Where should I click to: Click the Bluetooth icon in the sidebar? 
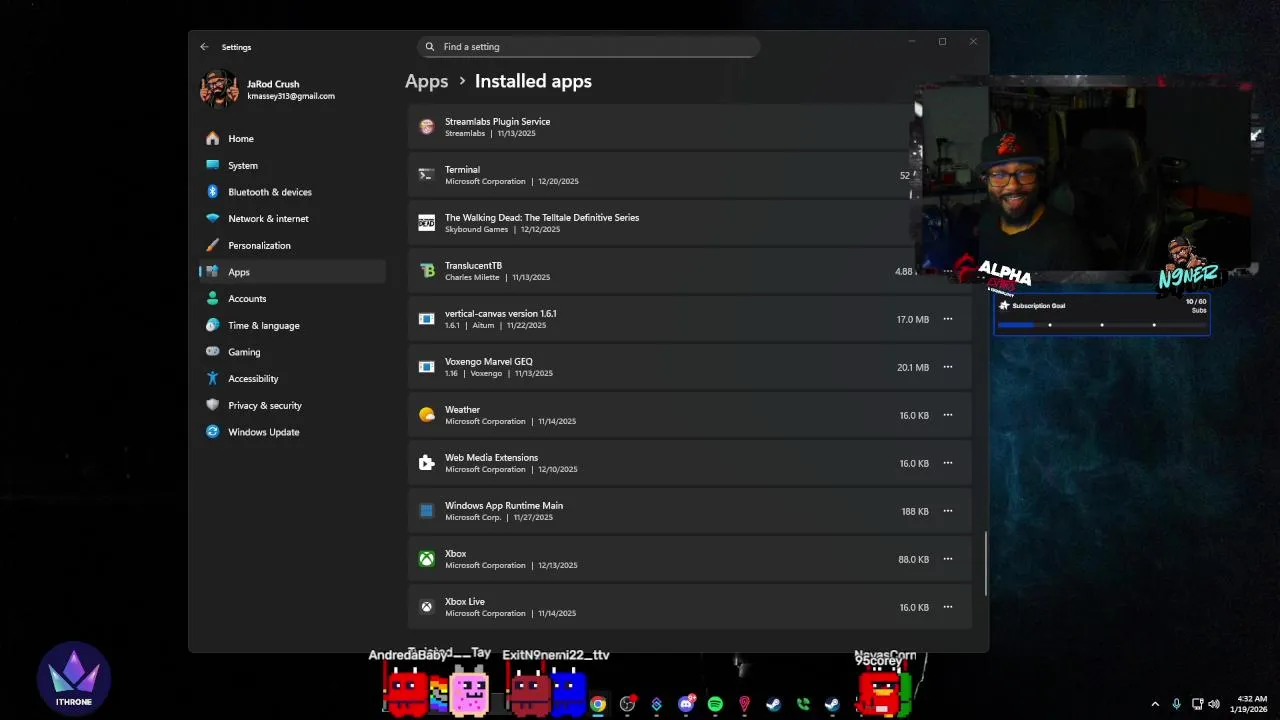point(212,192)
